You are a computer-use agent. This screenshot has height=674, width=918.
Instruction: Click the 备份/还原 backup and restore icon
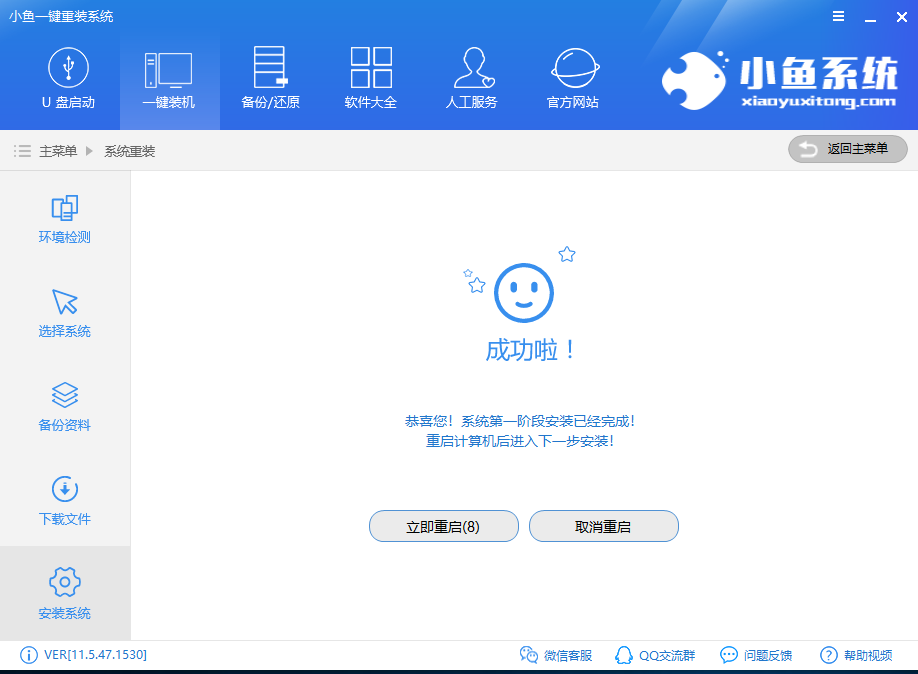pyautogui.click(x=269, y=78)
